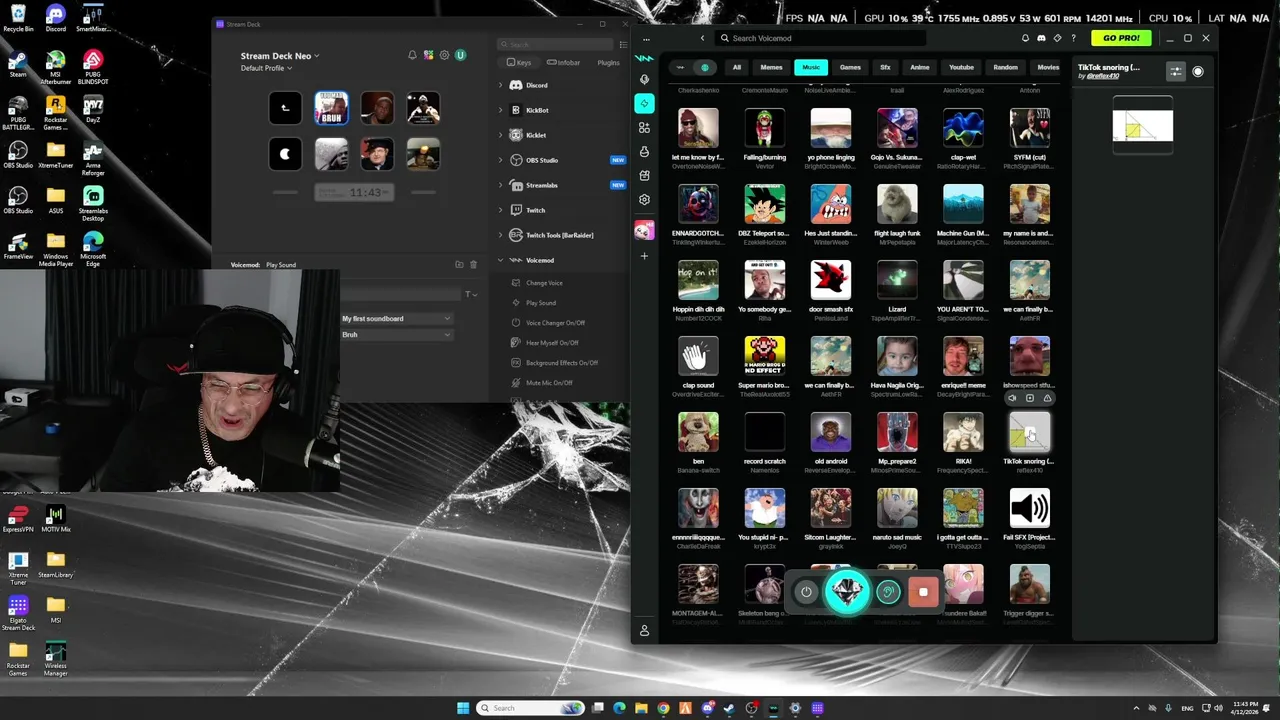Switch to Infobar tab in Stream Deck
The width and height of the screenshot is (1280, 720).
(x=564, y=63)
